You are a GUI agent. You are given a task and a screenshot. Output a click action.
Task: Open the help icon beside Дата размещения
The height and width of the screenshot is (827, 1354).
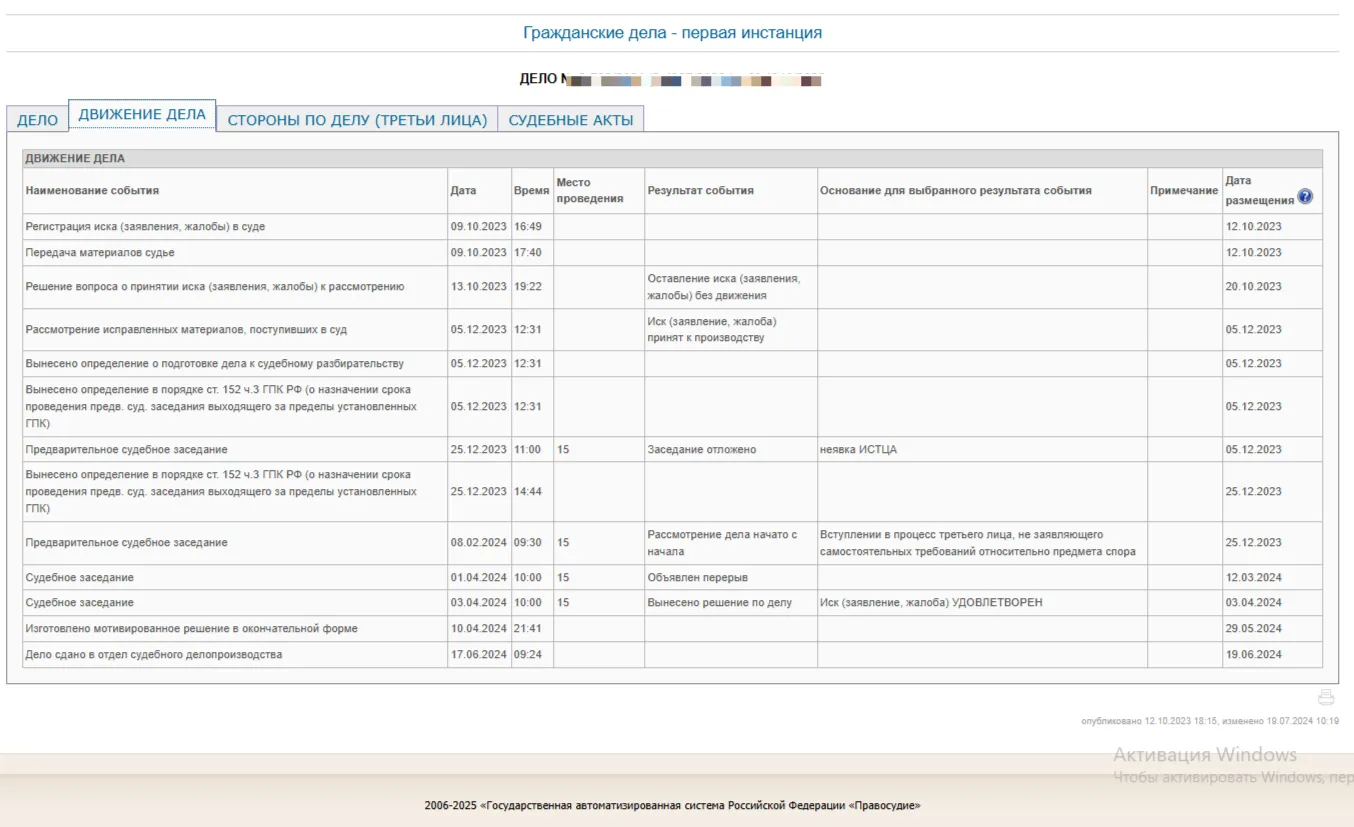pyautogui.click(x=1305, y=197)
